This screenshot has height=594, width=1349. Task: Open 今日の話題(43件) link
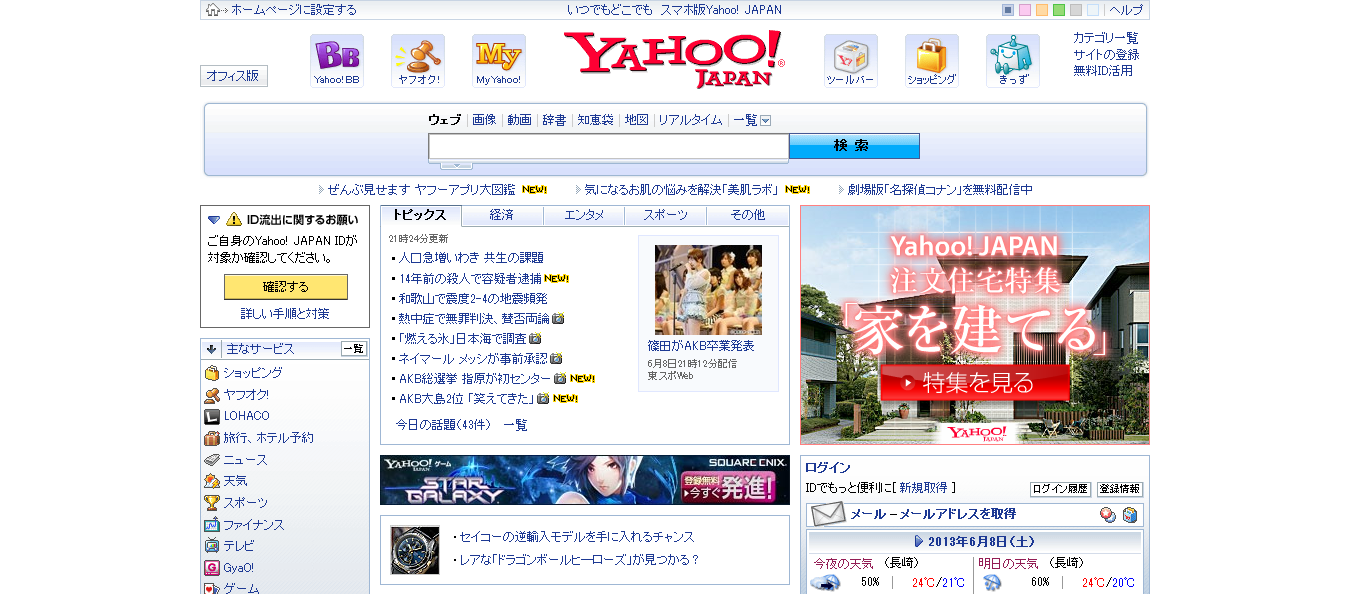pyautogui.click(x=444, y=425)
